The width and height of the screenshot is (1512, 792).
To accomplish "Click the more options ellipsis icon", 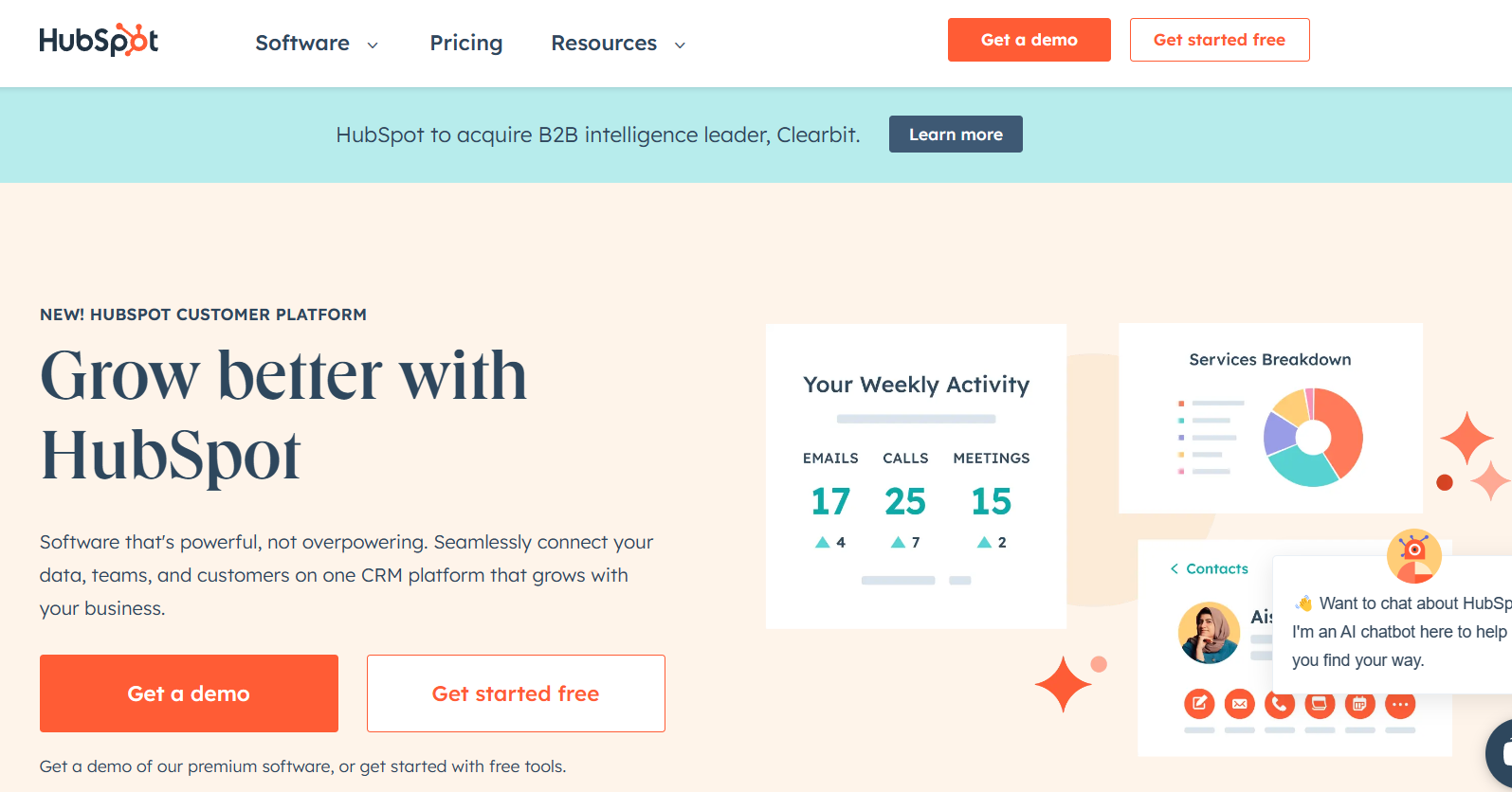I will 1400,704.
